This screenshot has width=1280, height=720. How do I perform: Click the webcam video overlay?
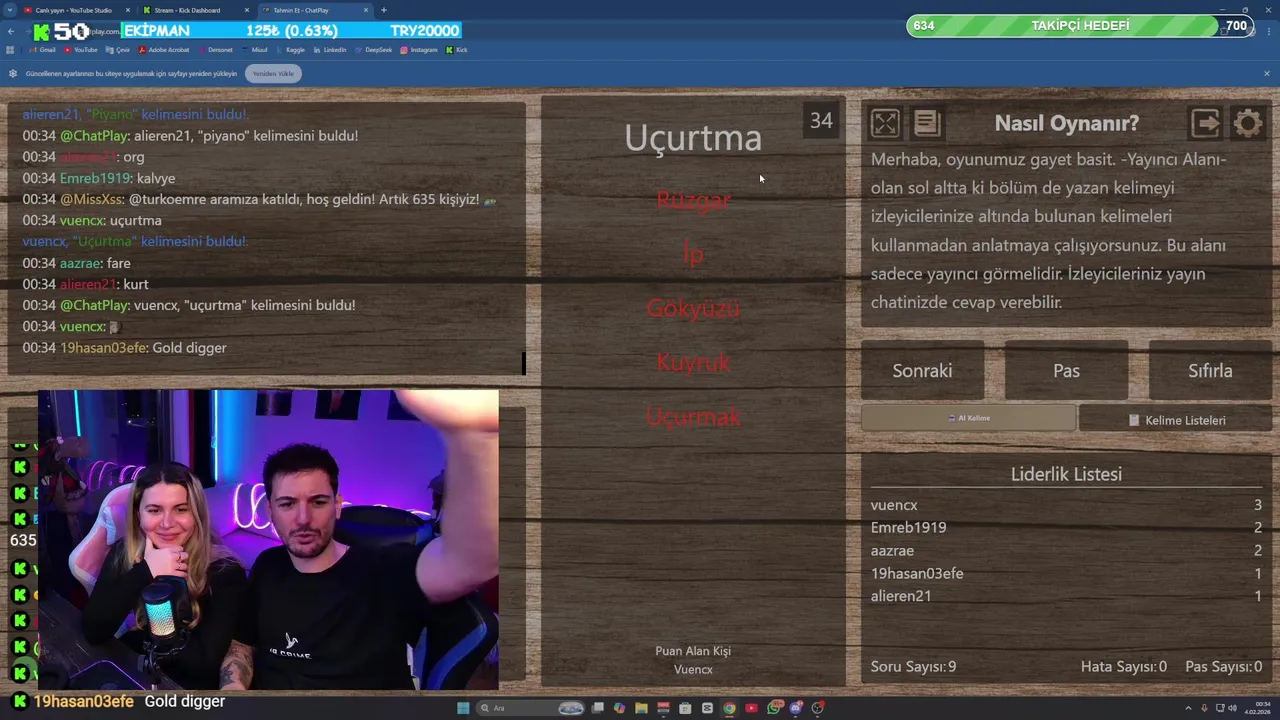tap(268, 540)
